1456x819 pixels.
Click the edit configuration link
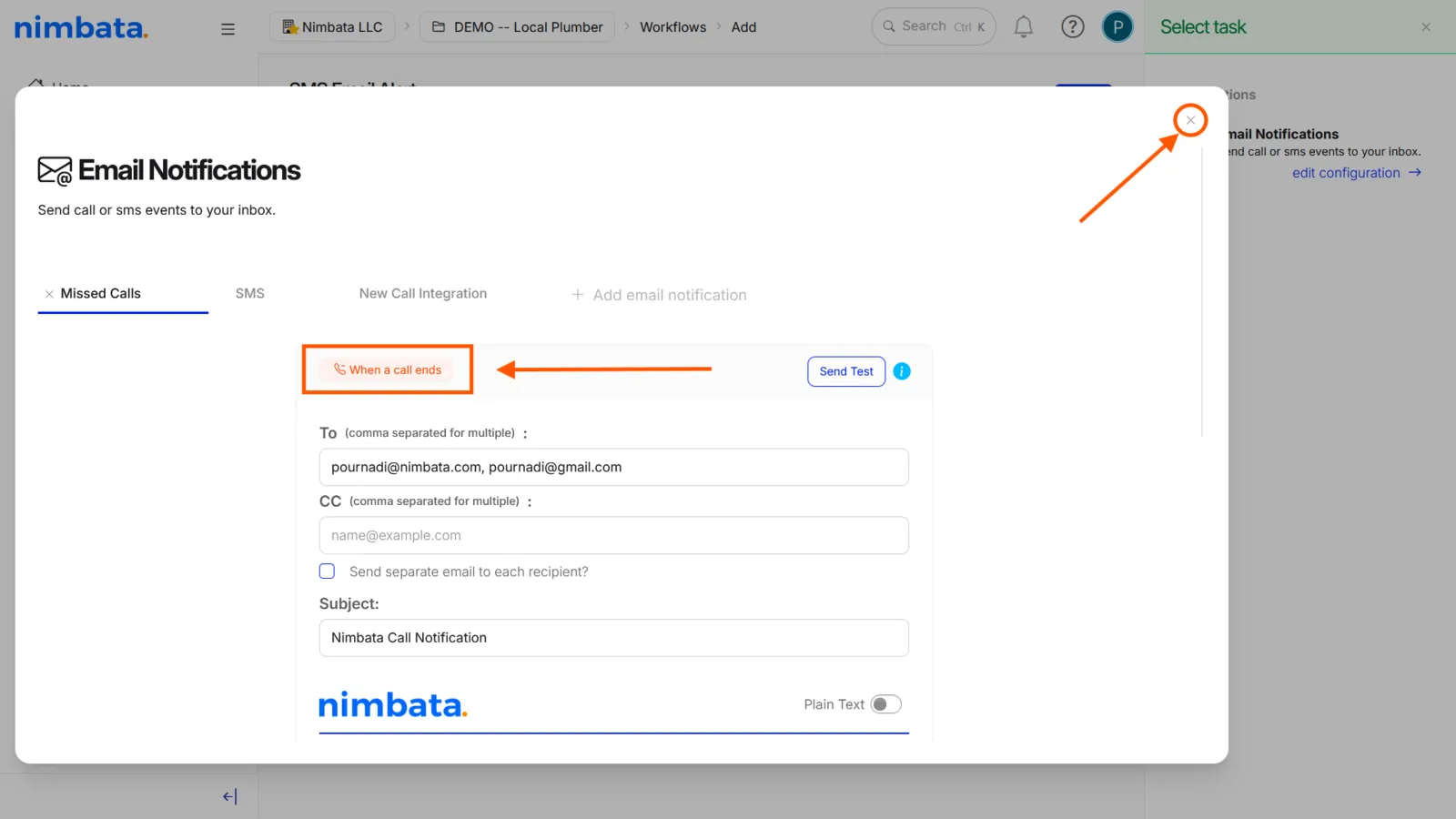tap(1356, 173)
